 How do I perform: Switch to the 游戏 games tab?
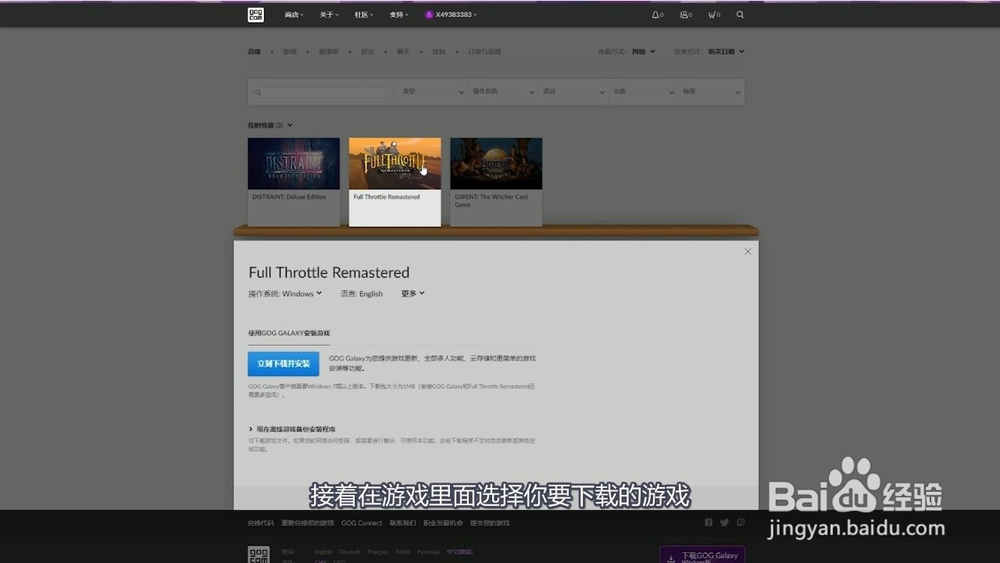(254, 52)
